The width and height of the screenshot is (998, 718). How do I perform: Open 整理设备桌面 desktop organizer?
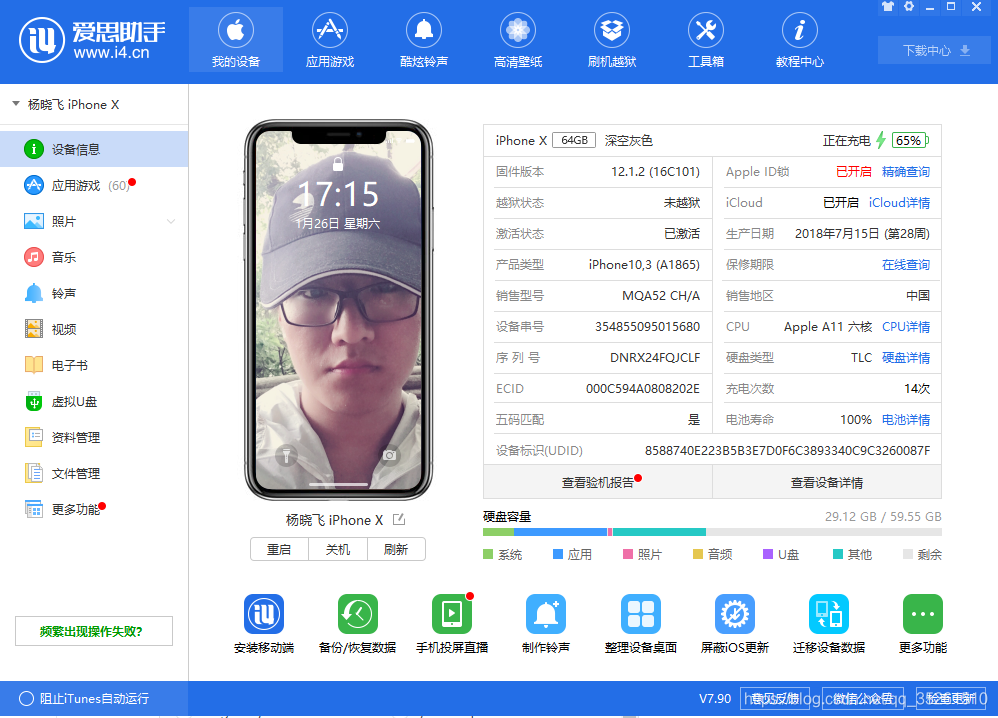(x=640, y=614)
